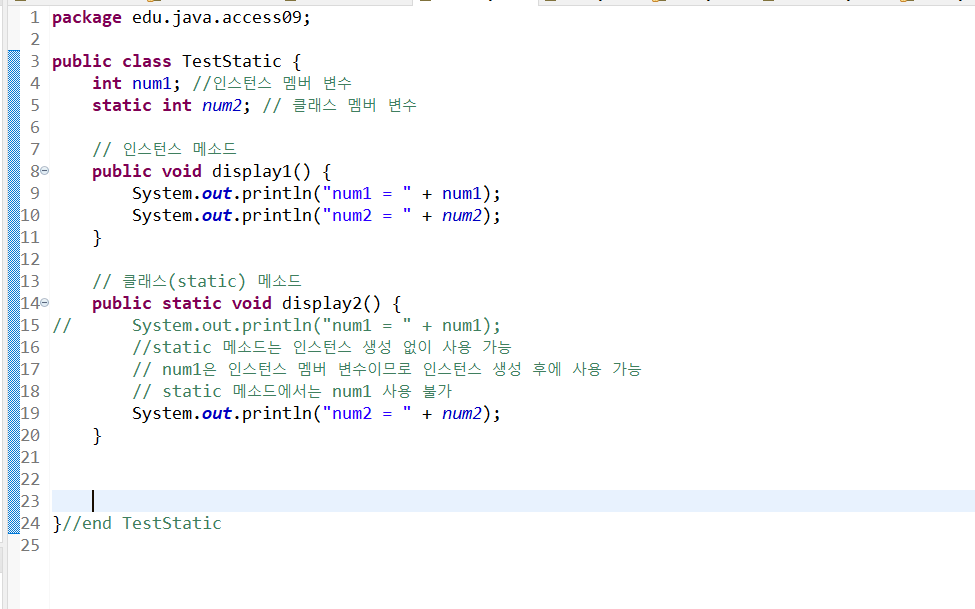Screen dimensions: 975x609
Task: Click the string "num2 = " on line 10
Action: 367,215
